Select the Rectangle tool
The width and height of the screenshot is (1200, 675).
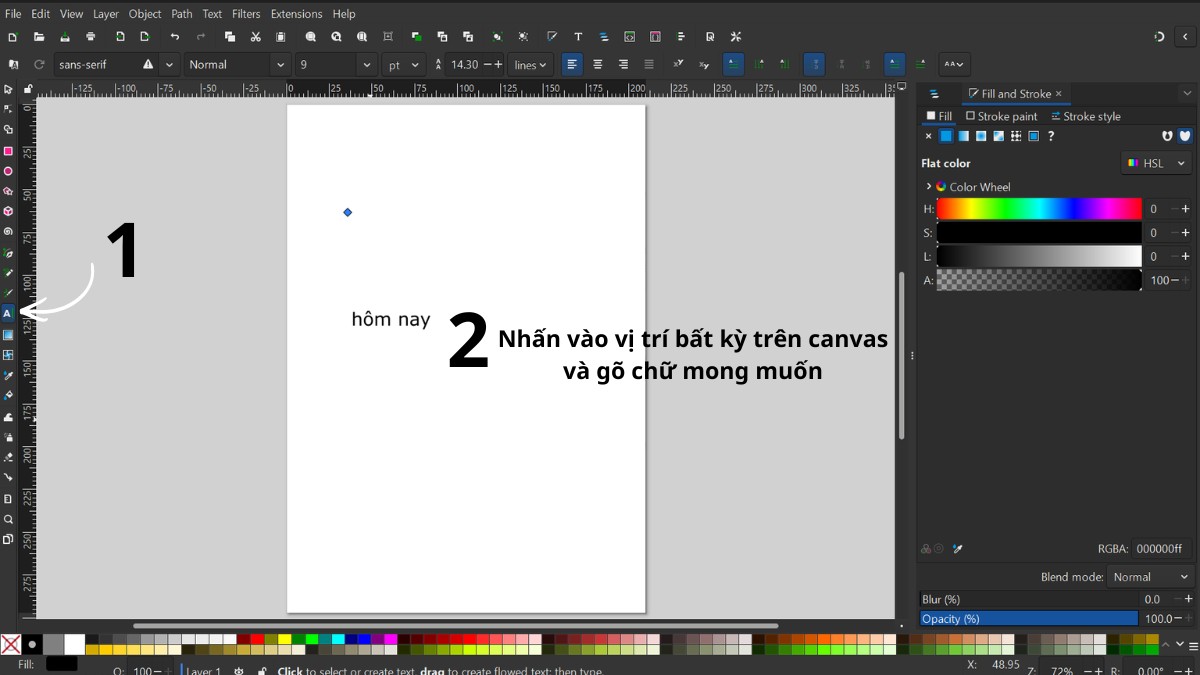[8, 150]
